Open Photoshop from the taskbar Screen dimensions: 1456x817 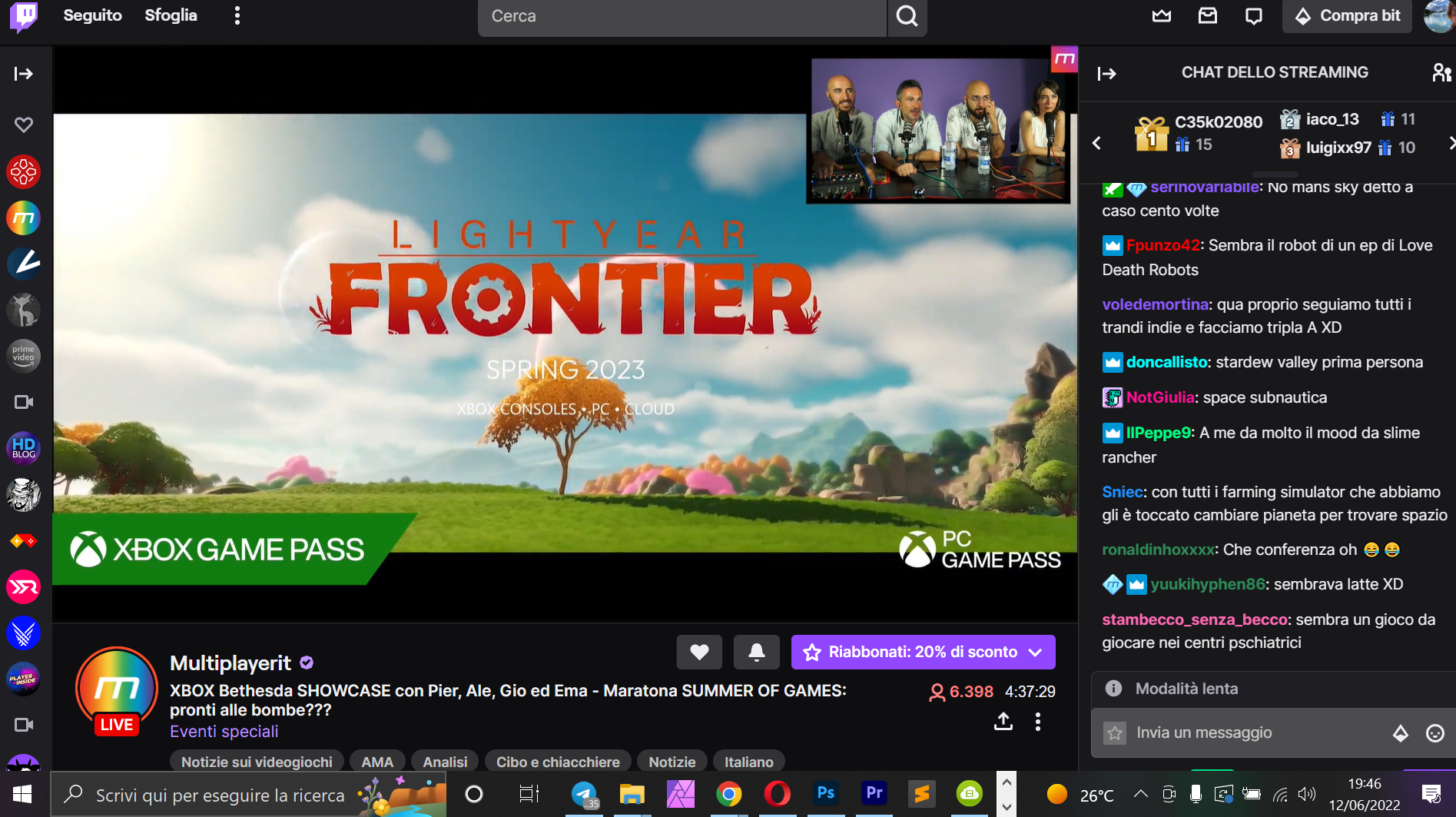coord(826,794)
